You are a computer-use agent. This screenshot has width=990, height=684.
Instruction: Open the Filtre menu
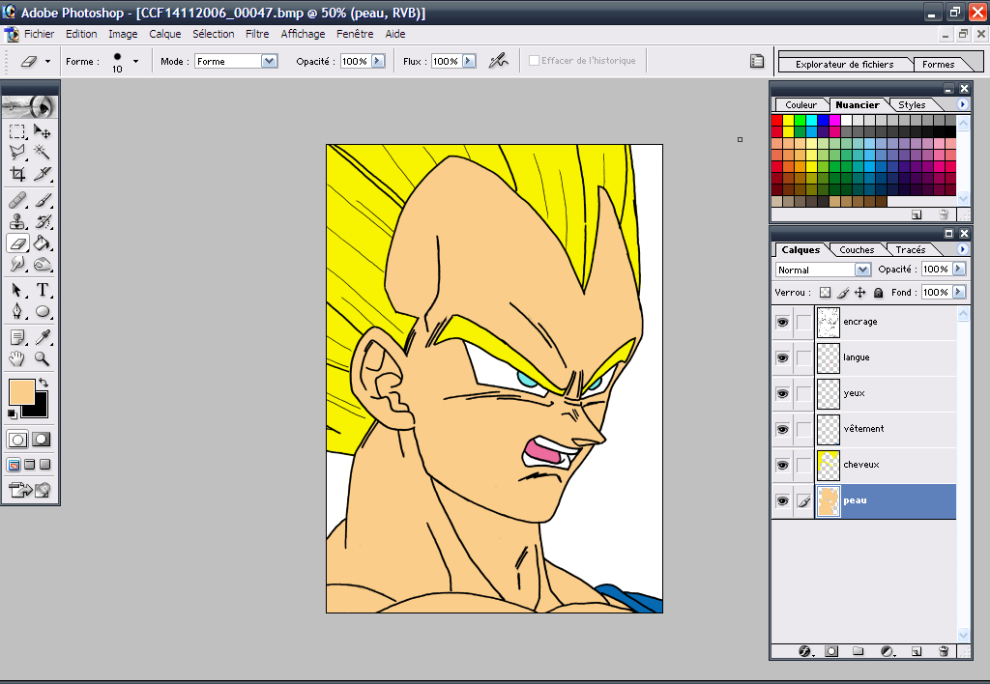coord(257,34)
